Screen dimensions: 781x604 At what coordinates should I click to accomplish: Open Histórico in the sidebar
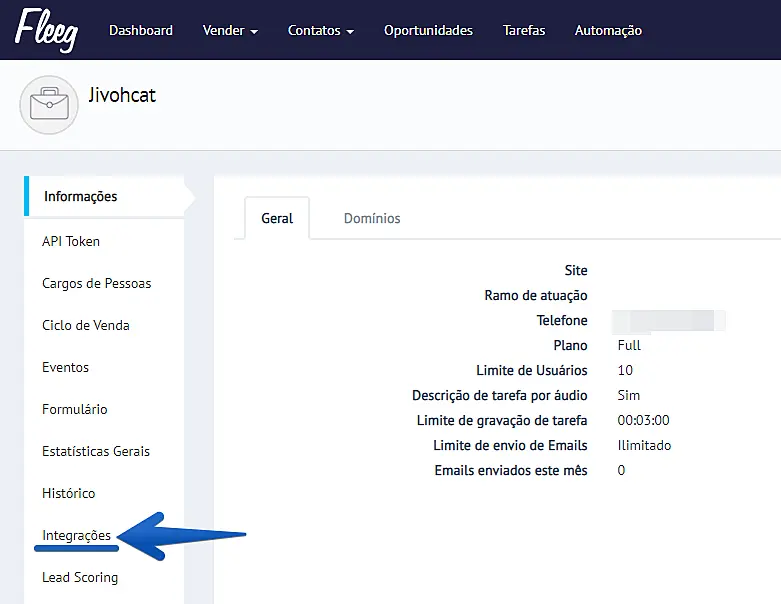tap(69, 493)
